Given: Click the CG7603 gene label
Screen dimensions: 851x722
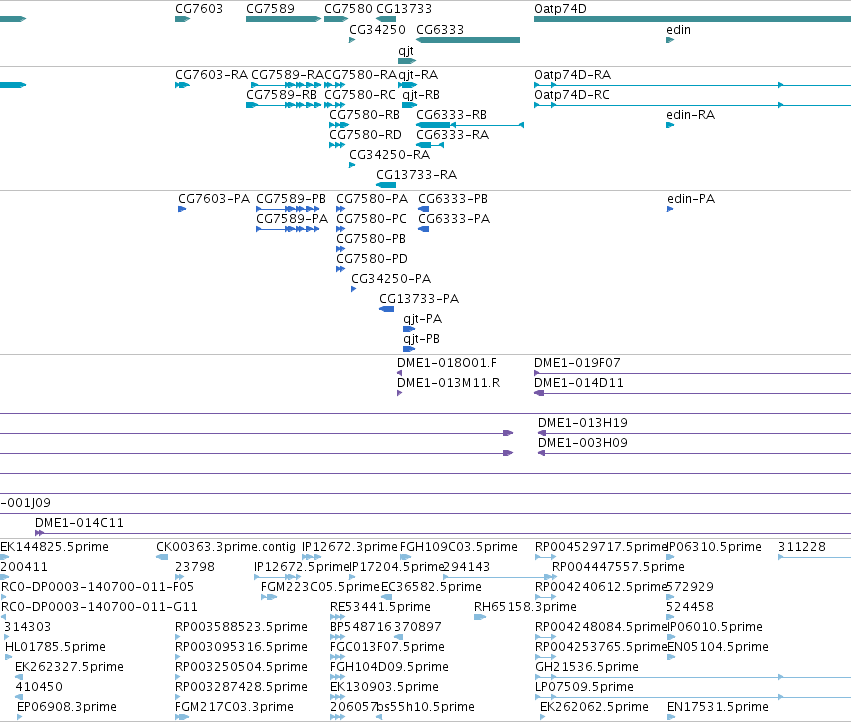Looking at the screenshot, I should click(x=199, y=9).
